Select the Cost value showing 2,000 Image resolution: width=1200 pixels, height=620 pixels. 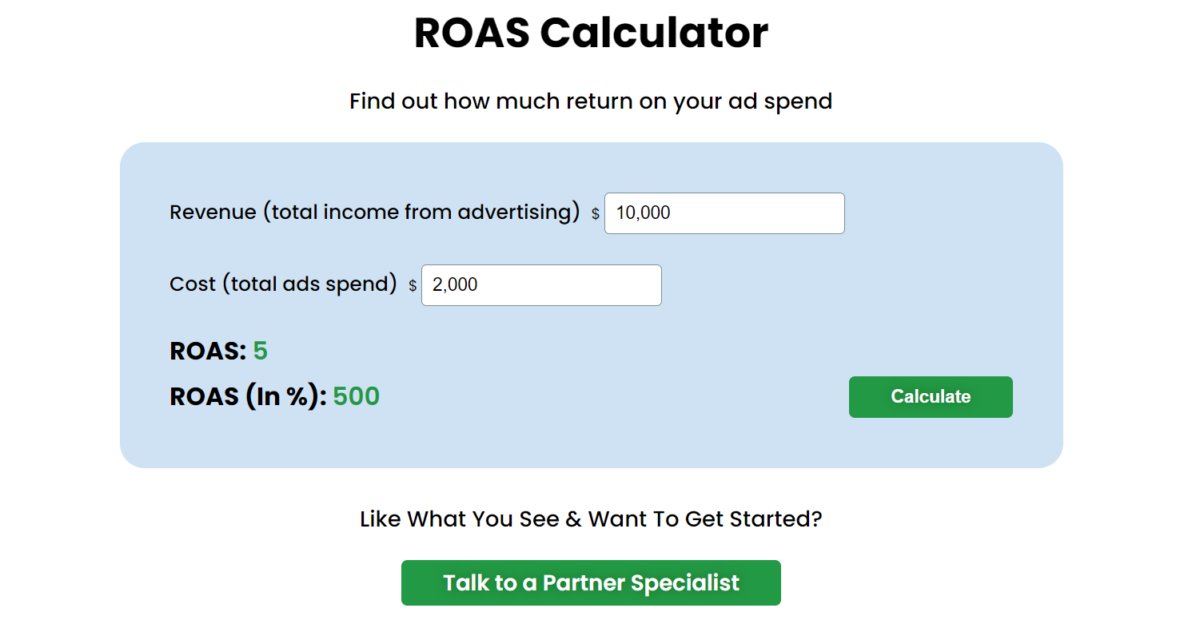click(454, 284)
